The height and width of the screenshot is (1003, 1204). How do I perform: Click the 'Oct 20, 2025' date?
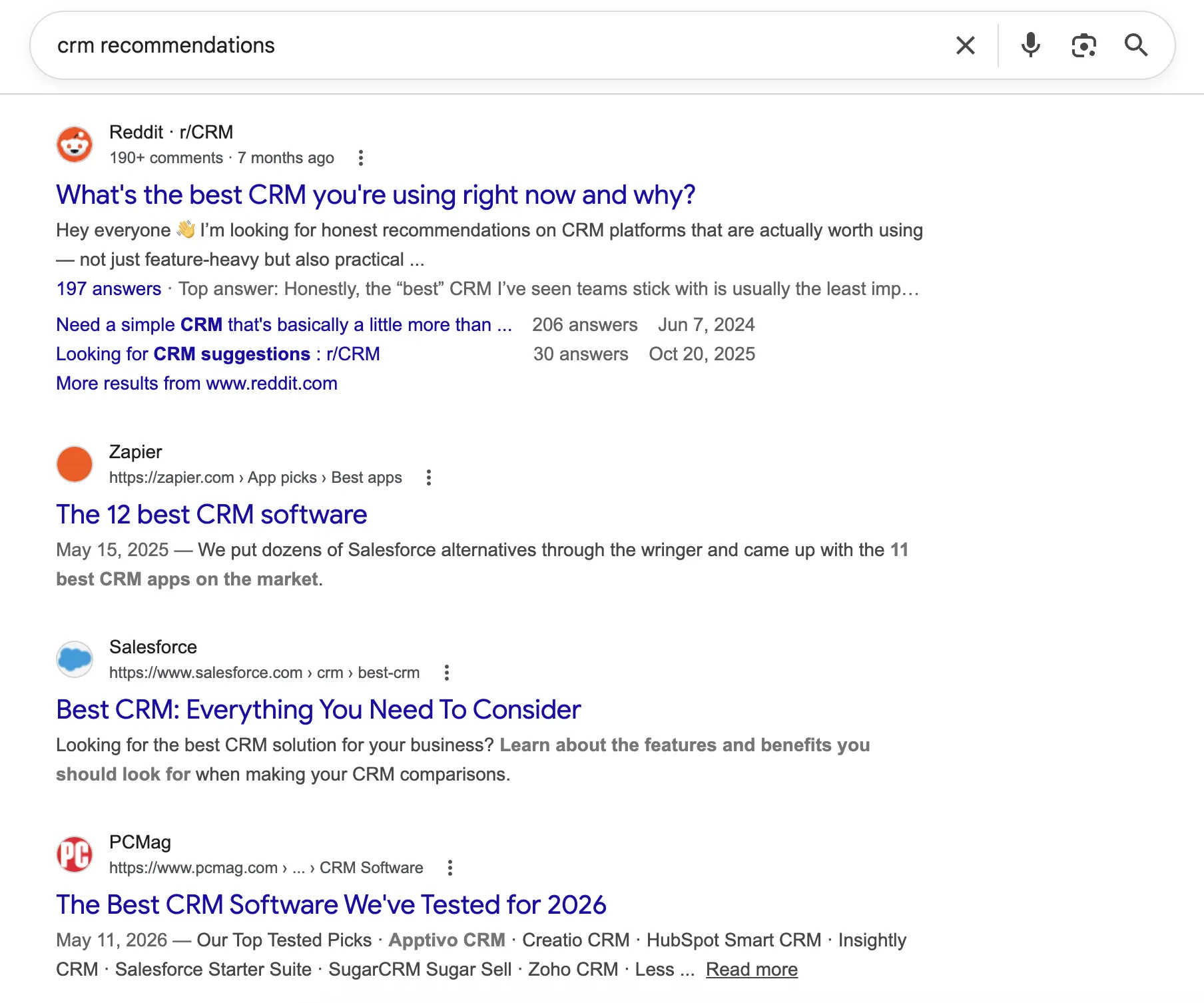(x=702, y=354)
